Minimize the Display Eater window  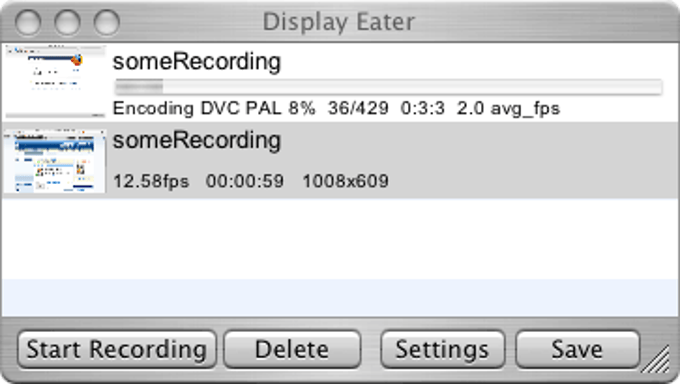(67, 22)
